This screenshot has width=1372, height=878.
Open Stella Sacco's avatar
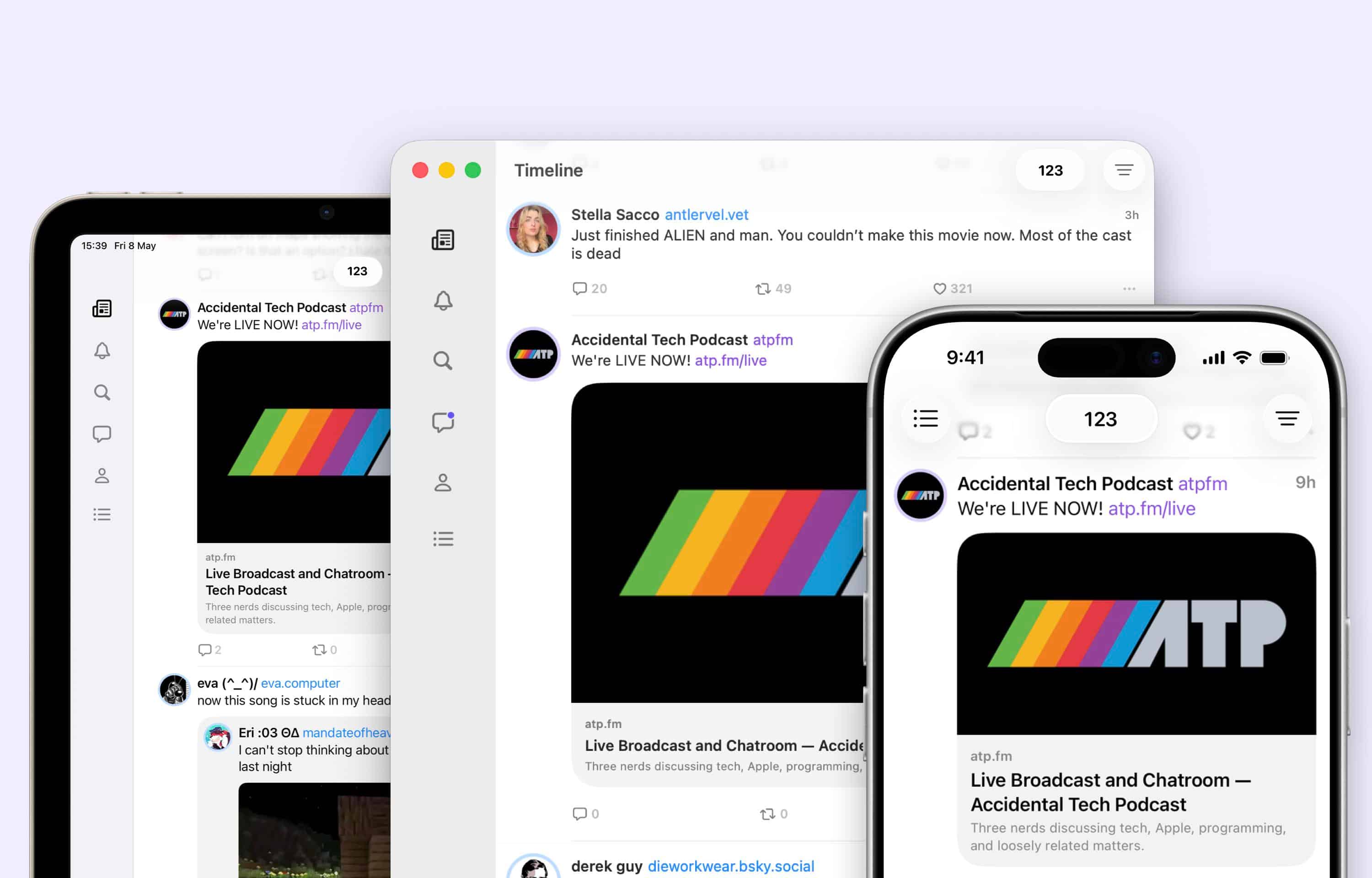534,229
